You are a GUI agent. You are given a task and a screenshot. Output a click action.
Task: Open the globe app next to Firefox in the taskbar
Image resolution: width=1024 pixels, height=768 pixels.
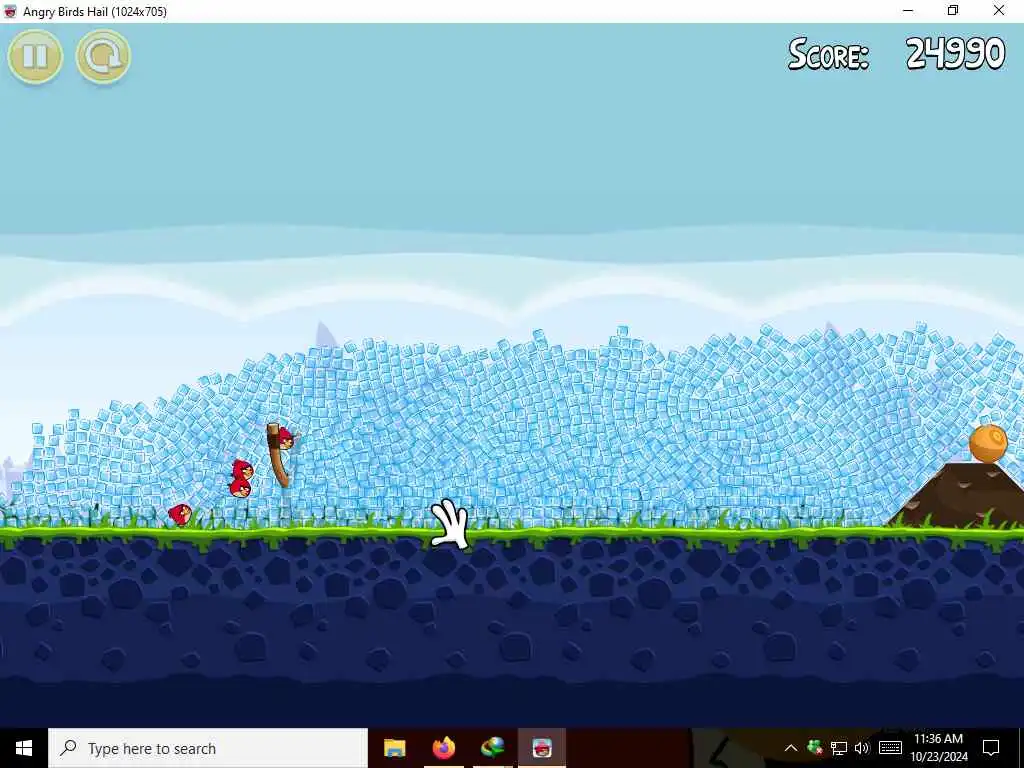[x=493, y=748]
